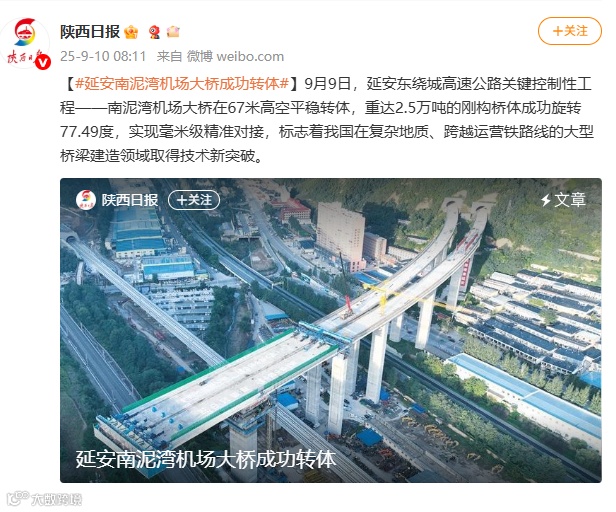Visit the 微博 weibo.com source link

[x=235, y=56]
